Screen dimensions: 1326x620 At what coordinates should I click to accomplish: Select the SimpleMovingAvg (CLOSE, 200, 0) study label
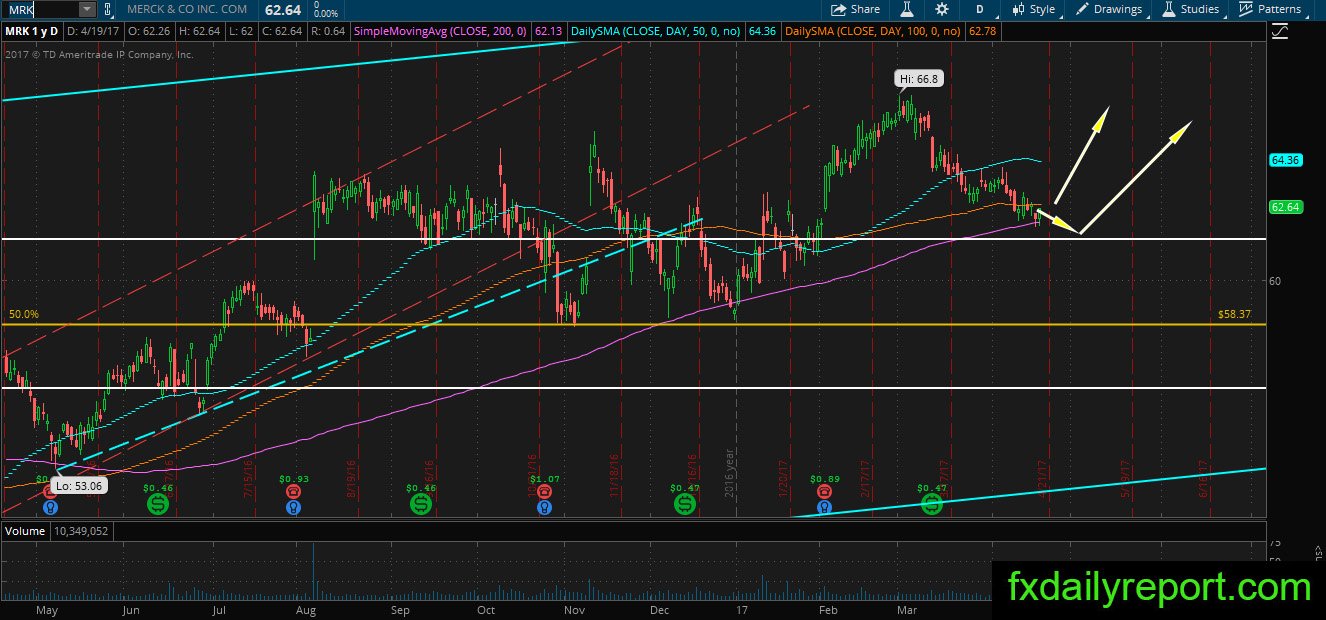[x=438, y=32]
